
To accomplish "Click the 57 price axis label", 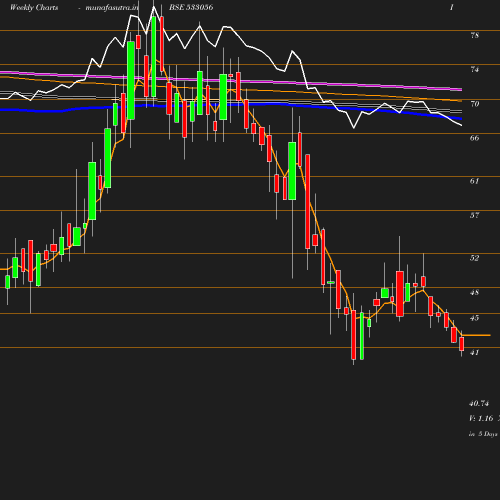I will tap(475, 215).
